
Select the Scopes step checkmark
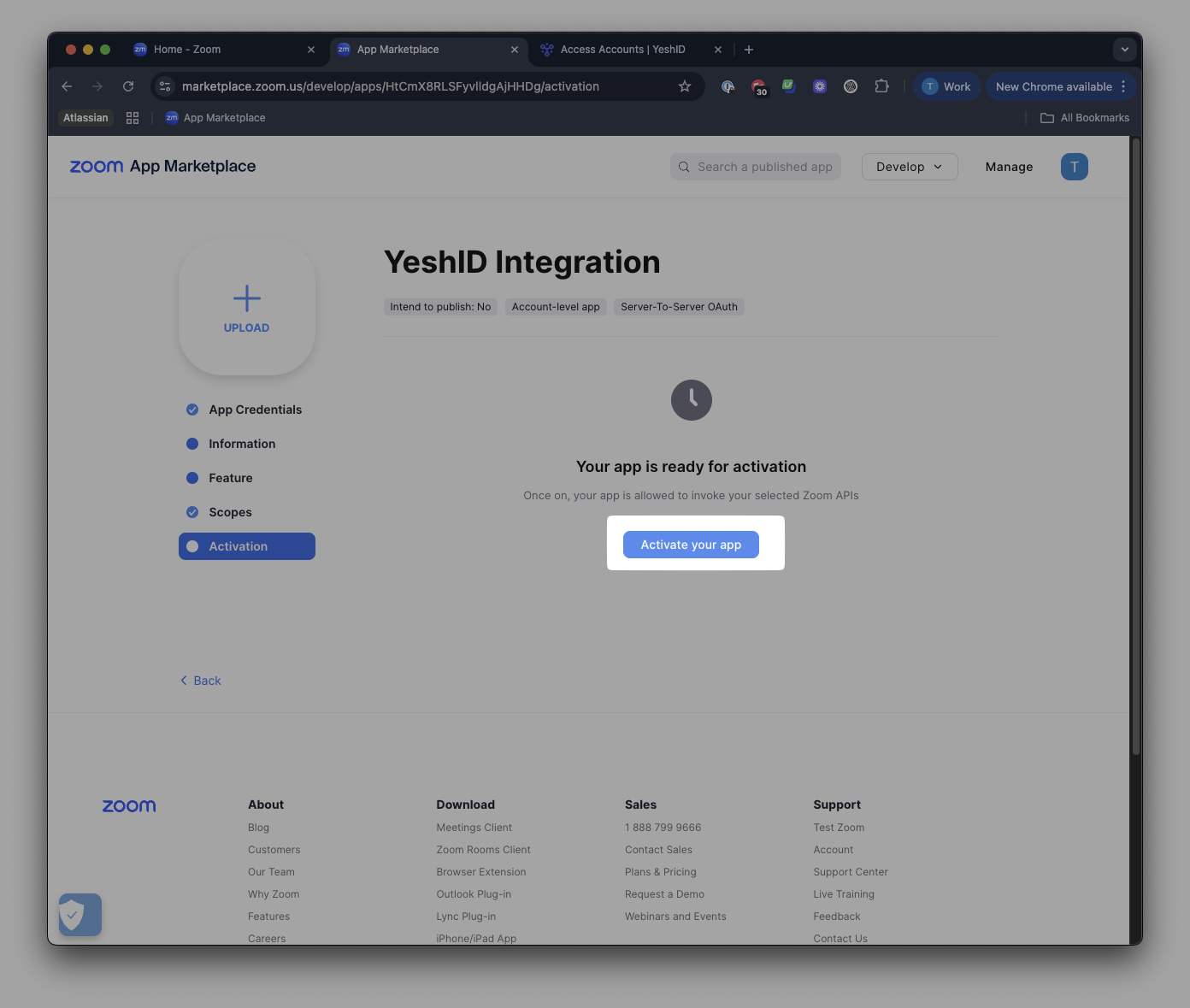click(192, 512)
